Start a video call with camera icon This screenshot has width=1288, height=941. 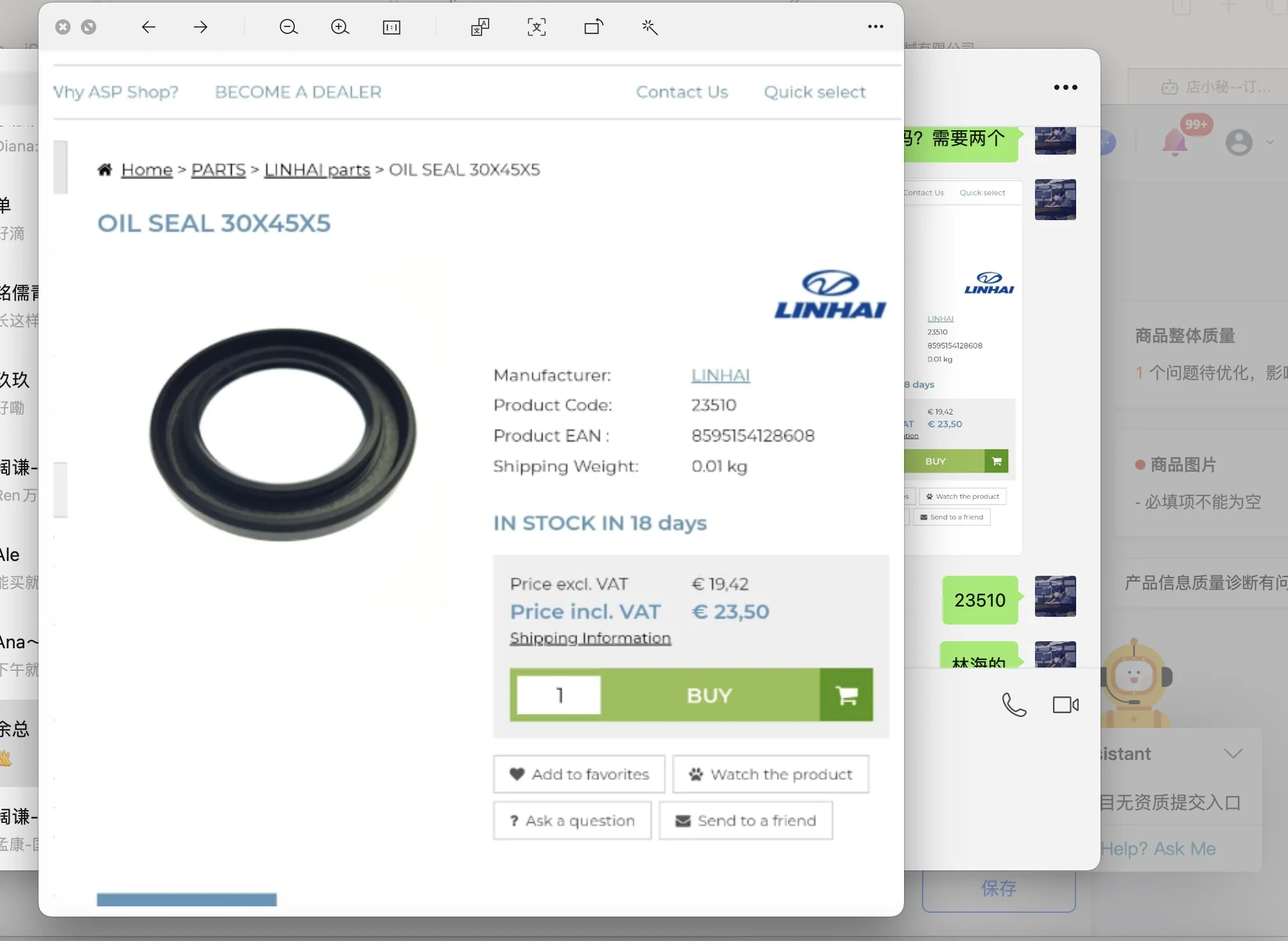tap(1065, 705)
